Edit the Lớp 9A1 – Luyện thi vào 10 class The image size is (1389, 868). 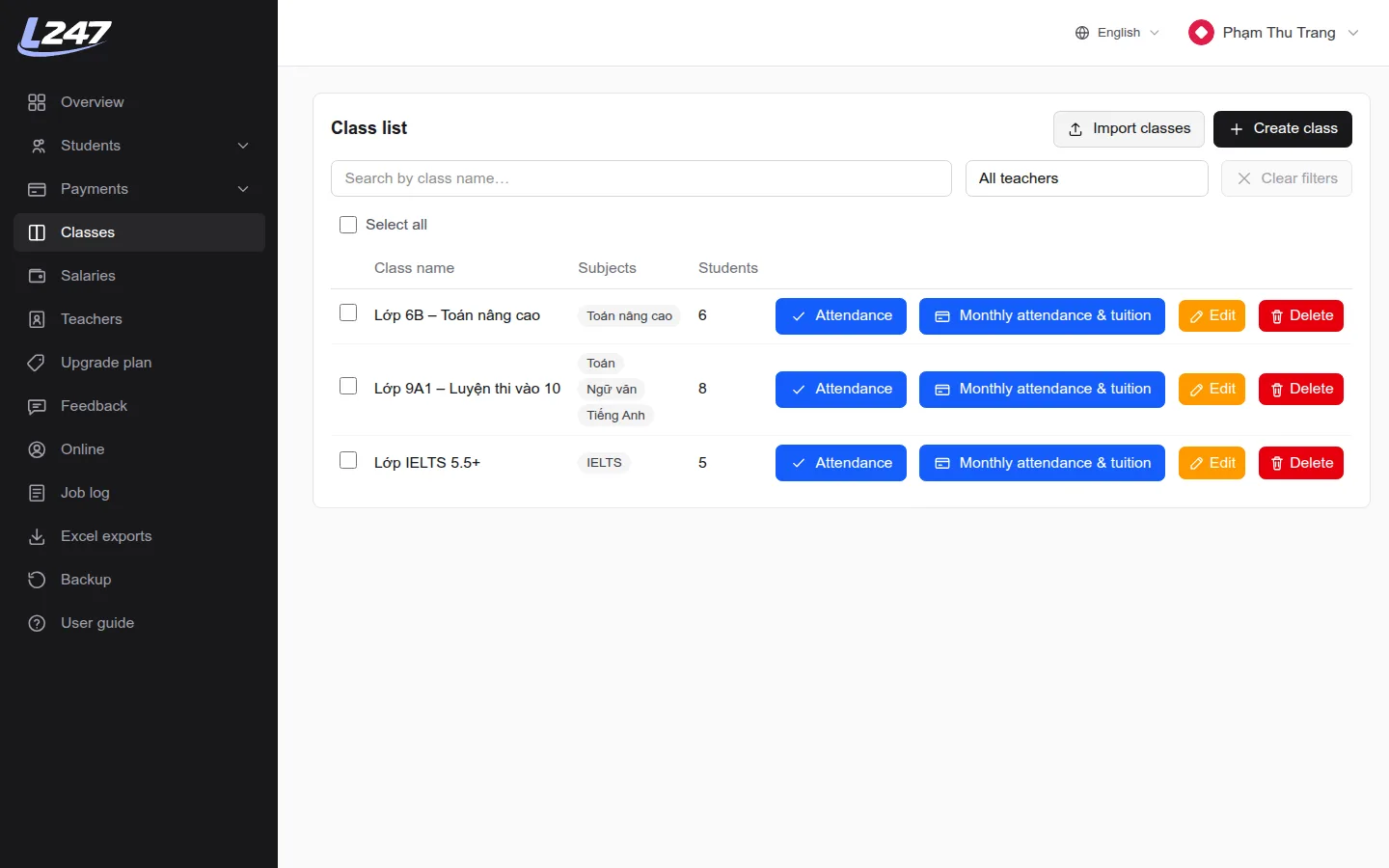(x=1212, y=390)
